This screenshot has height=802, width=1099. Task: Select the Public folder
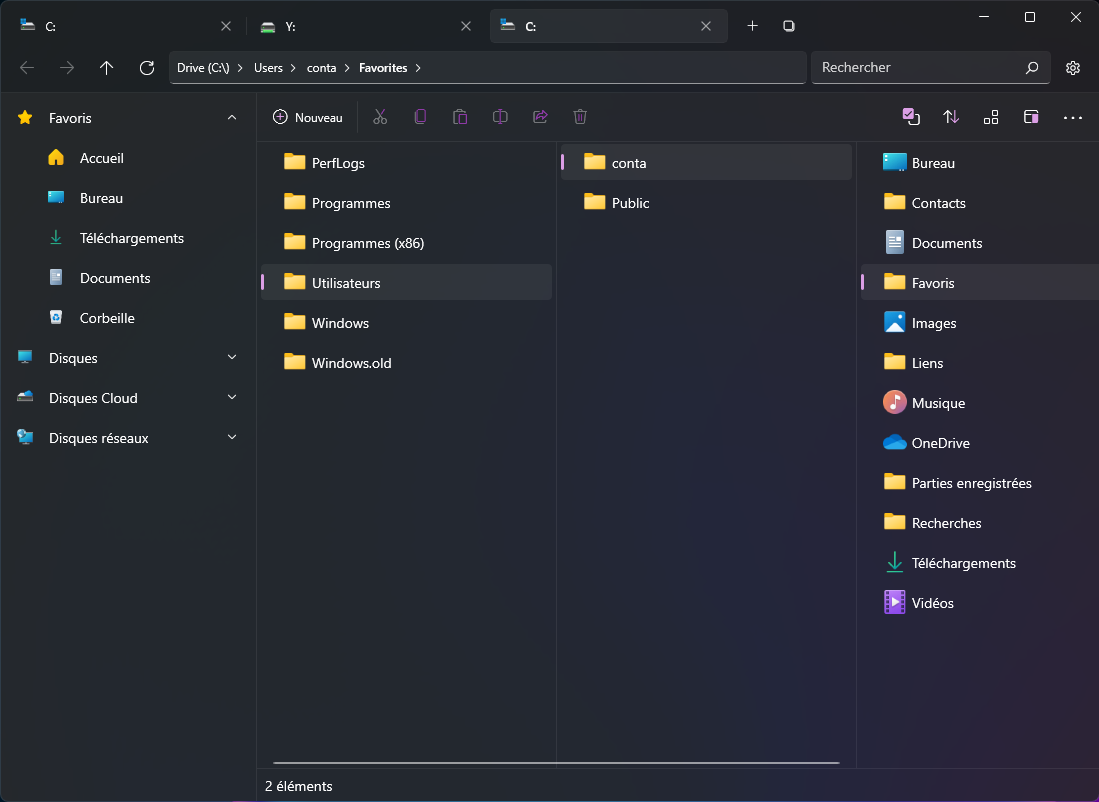pos(706,203)
